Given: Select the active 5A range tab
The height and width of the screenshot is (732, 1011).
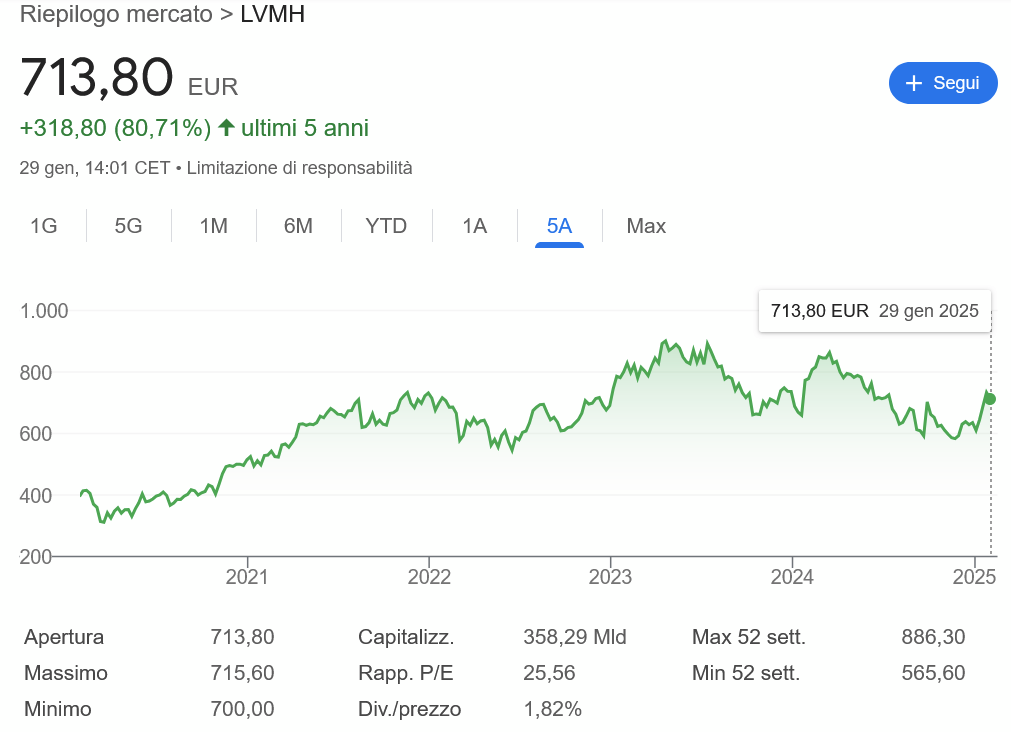Looking at the screenshot, I should pos(559,226).
